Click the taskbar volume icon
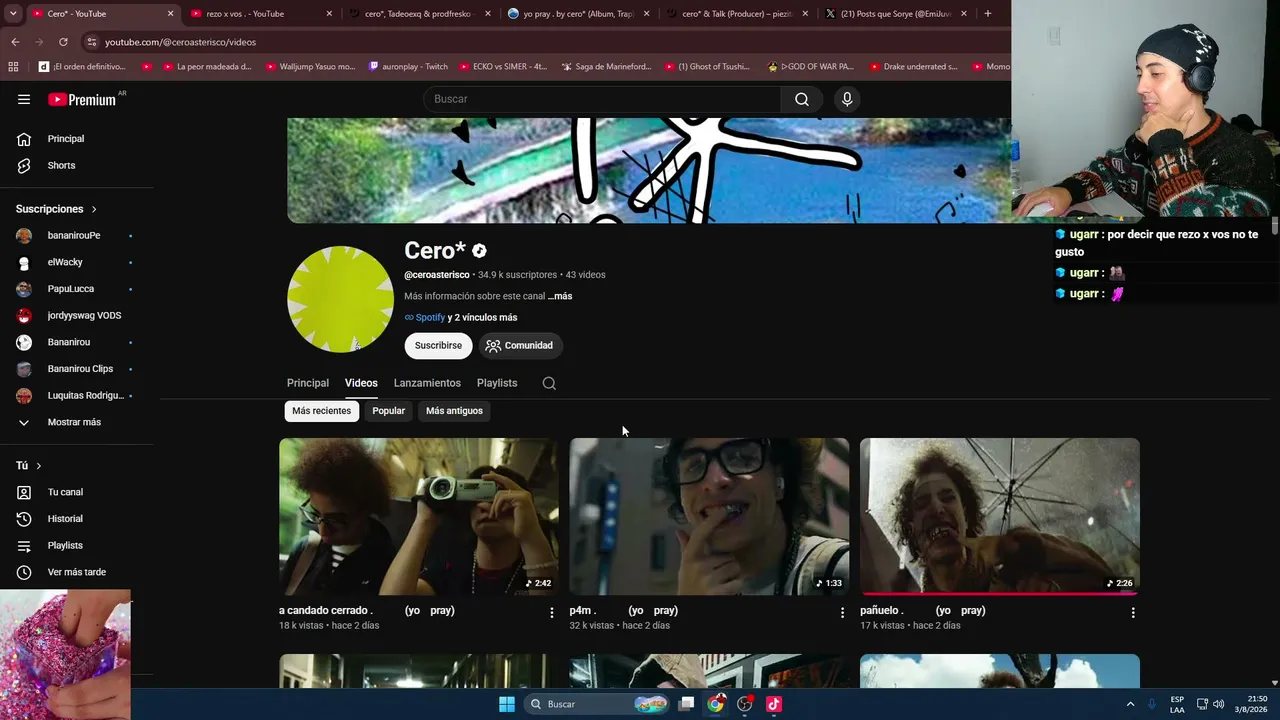Image resolution: width=1280 pixels, height=720 pixels. (x=1218, y=704)
